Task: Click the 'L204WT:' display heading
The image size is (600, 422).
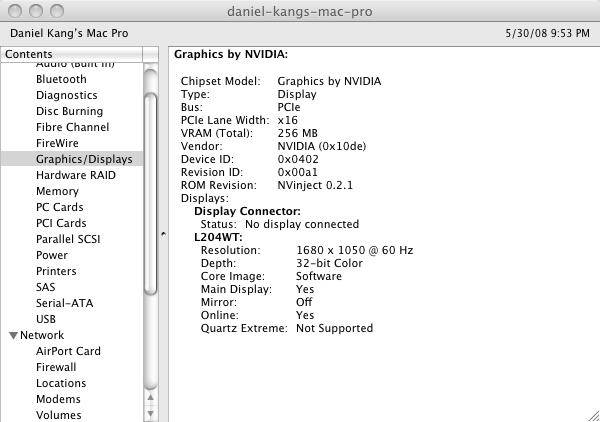Action: 218,237
